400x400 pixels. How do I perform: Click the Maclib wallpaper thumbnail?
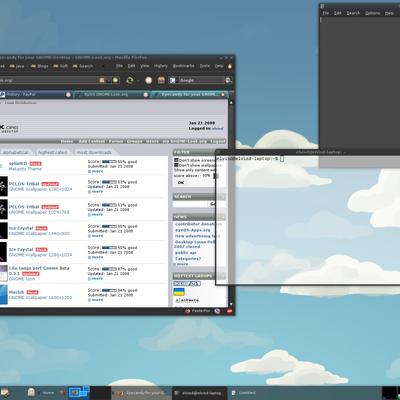pos(3,295)
